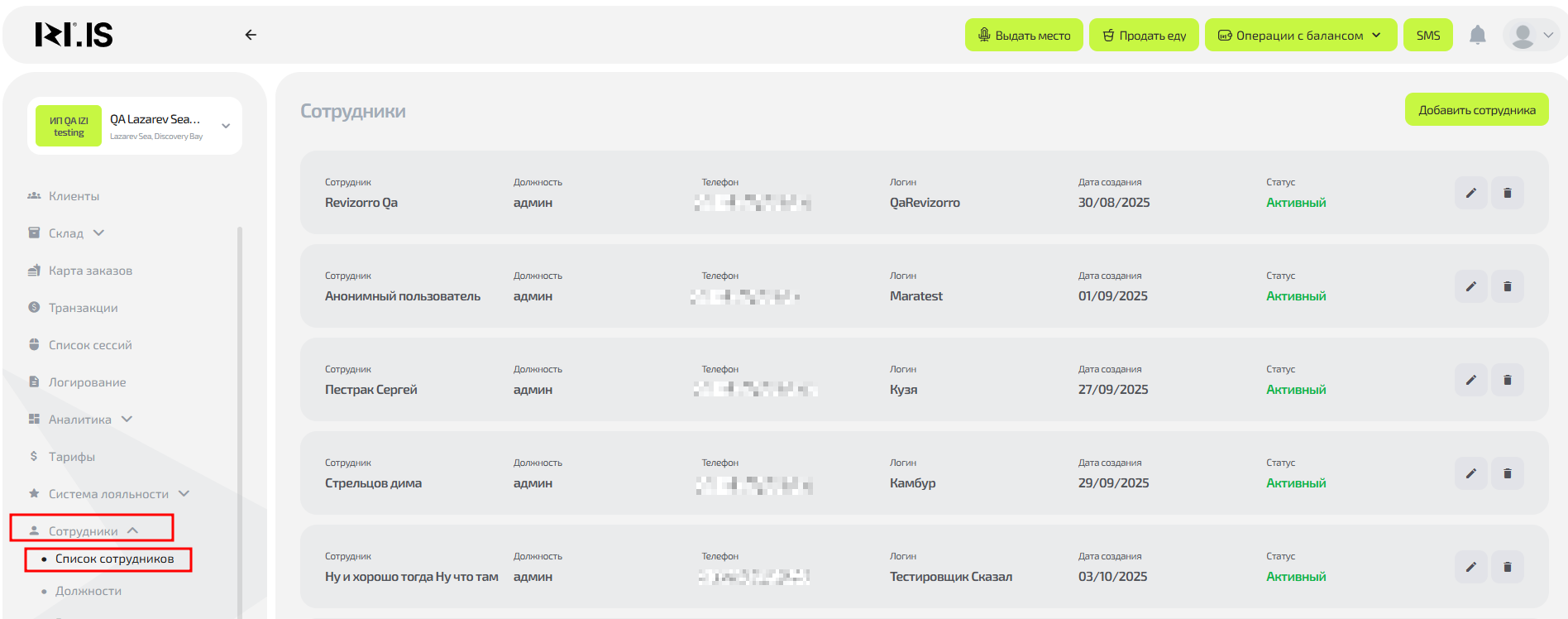Open the notifications bell
Viewport: 1568px width, 619px height.
tap(1477, 35)
